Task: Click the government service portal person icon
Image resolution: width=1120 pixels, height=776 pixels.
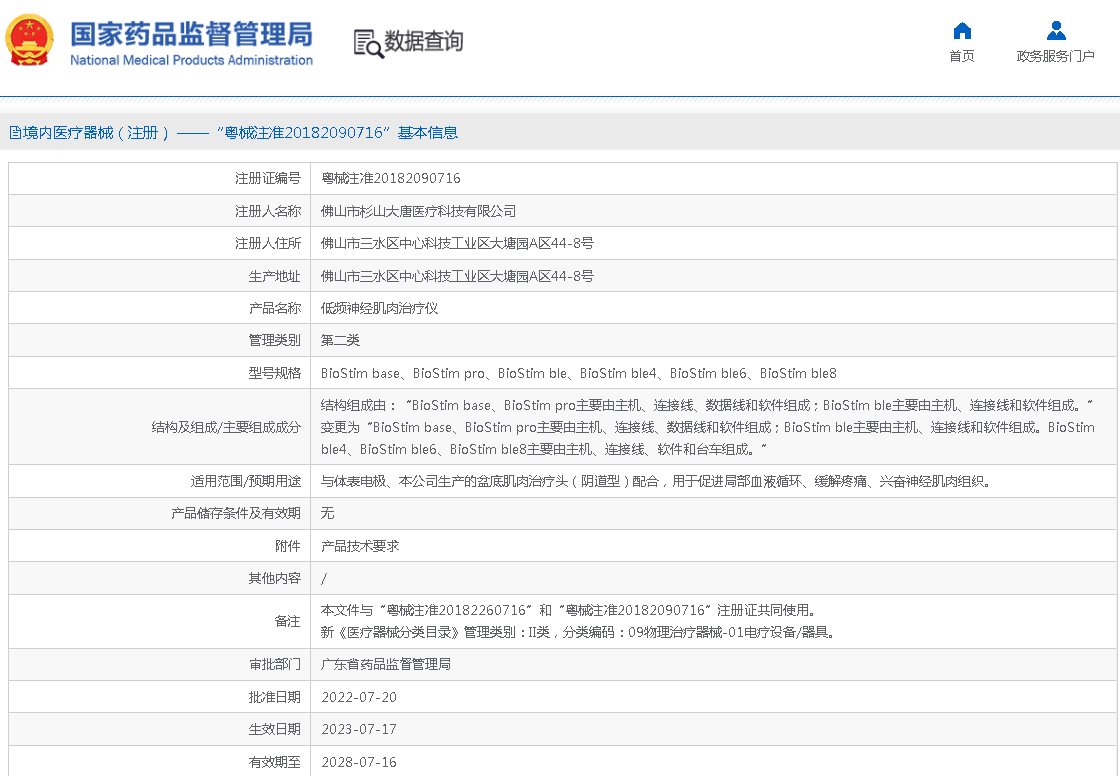Action: 1055,30
